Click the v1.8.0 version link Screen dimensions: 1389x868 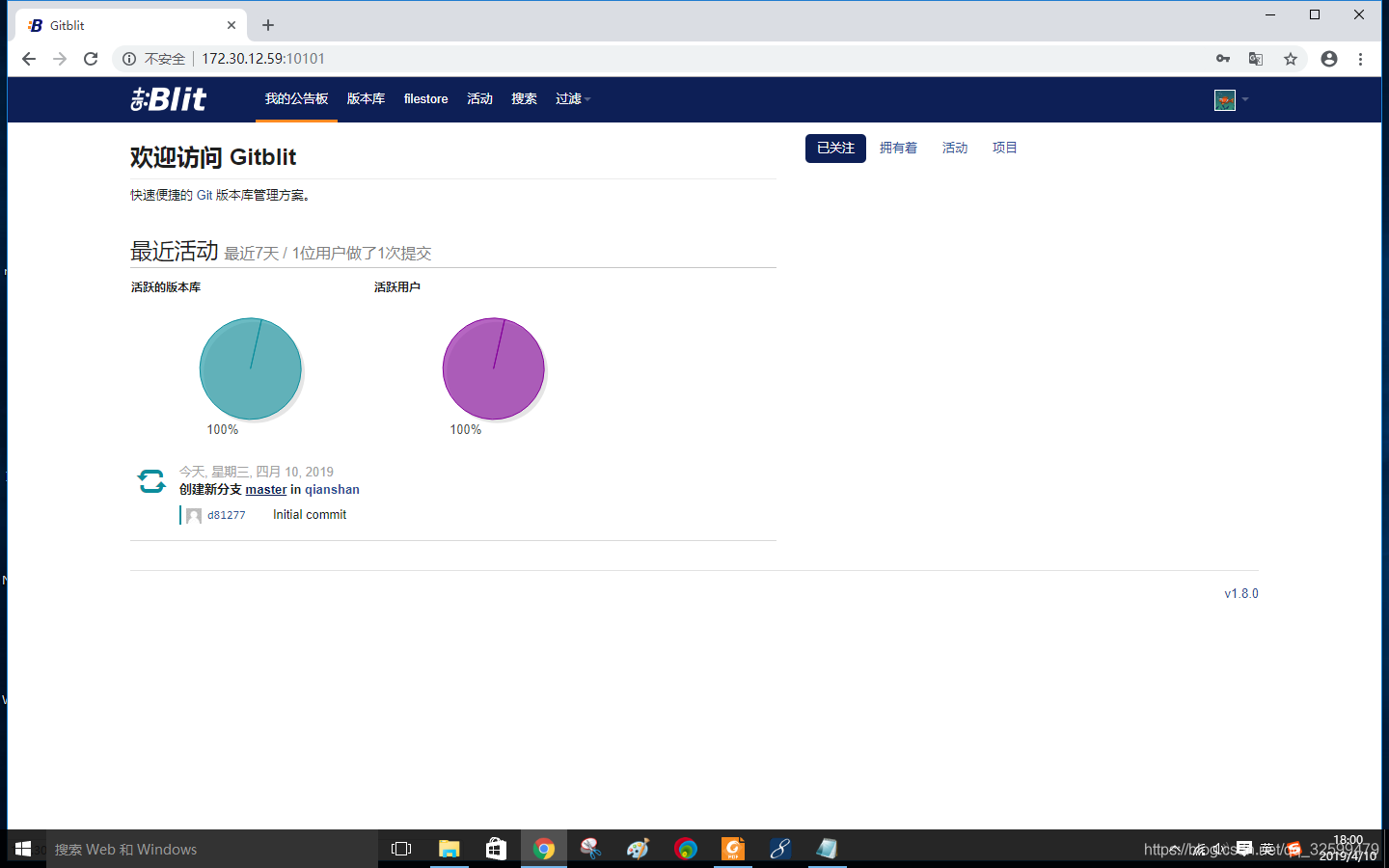[1241, 593]
